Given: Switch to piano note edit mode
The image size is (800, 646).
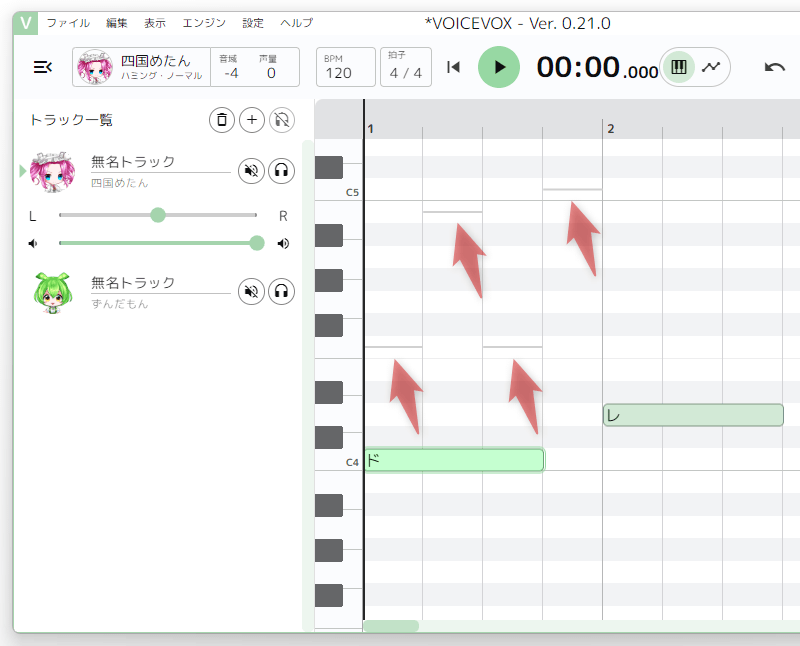Looking at the screenshot, I should 679,67.
